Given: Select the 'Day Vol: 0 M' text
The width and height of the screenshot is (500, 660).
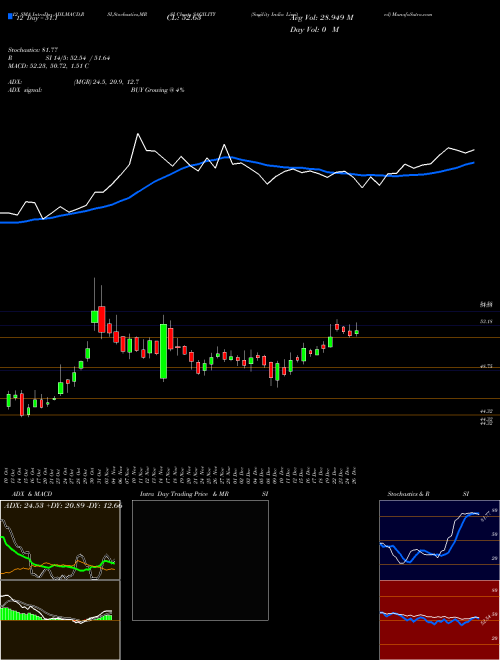Looking at the screenshot, I should [x=314, y=30].
